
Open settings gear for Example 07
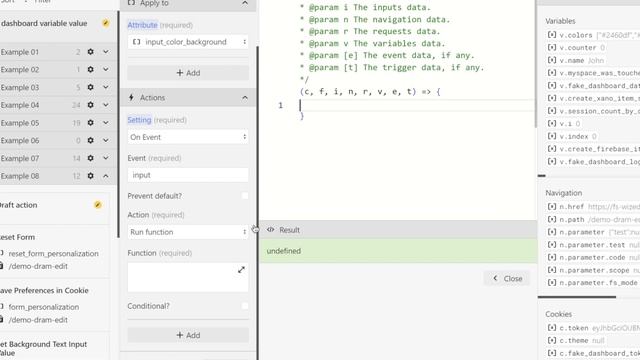click(x=91, y=158)
